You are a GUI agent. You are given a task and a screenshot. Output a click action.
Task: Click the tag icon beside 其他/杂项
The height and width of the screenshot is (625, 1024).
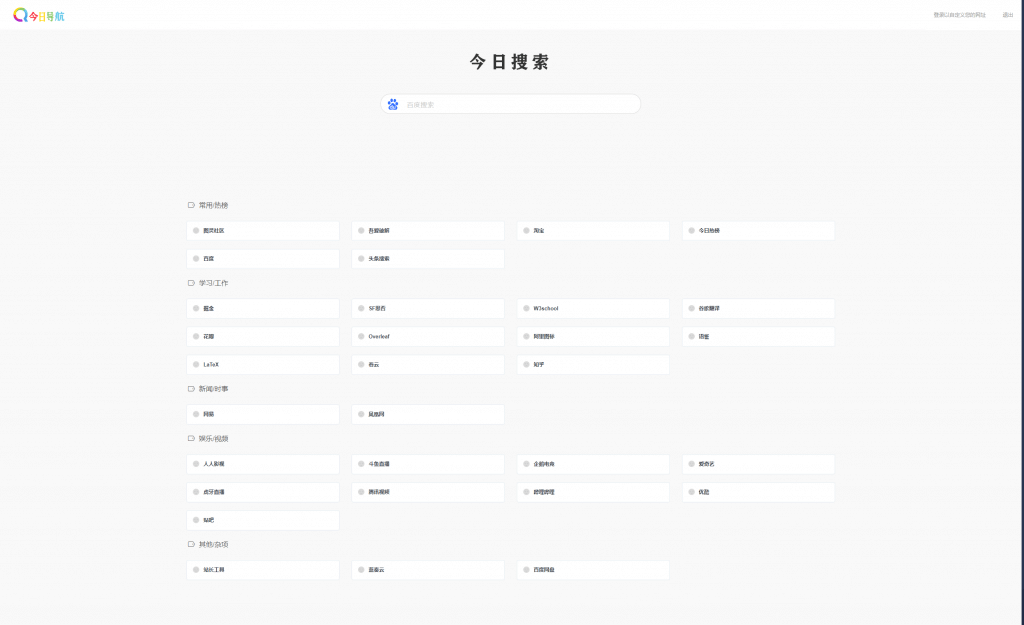pos(191,544)
